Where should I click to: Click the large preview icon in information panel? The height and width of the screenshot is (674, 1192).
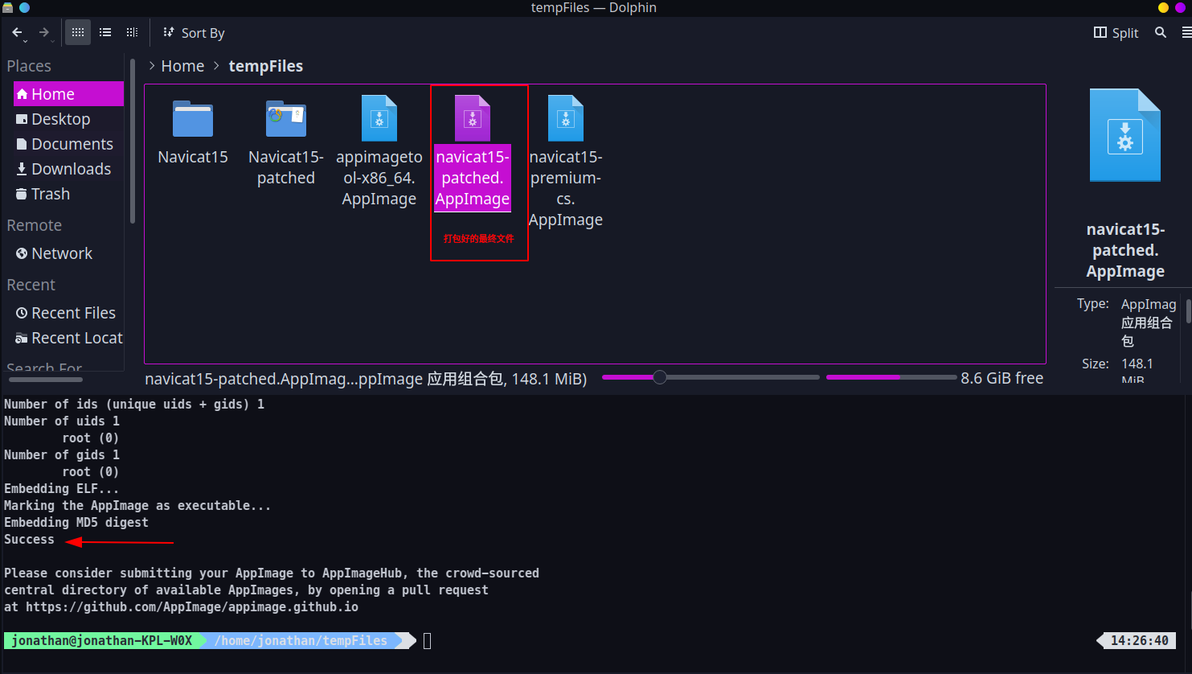1124,135
